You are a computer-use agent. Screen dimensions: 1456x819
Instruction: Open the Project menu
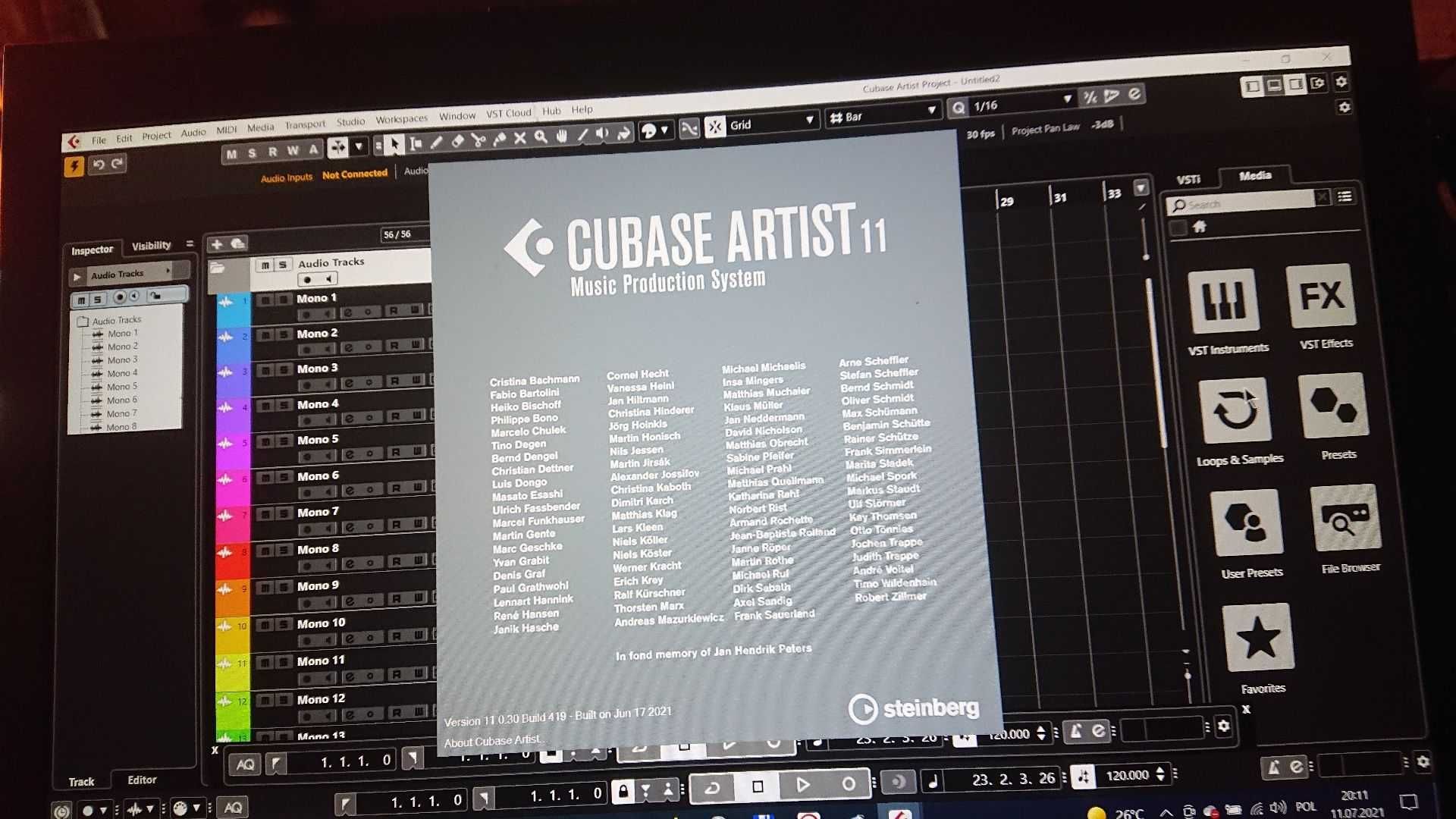[156, 136]
